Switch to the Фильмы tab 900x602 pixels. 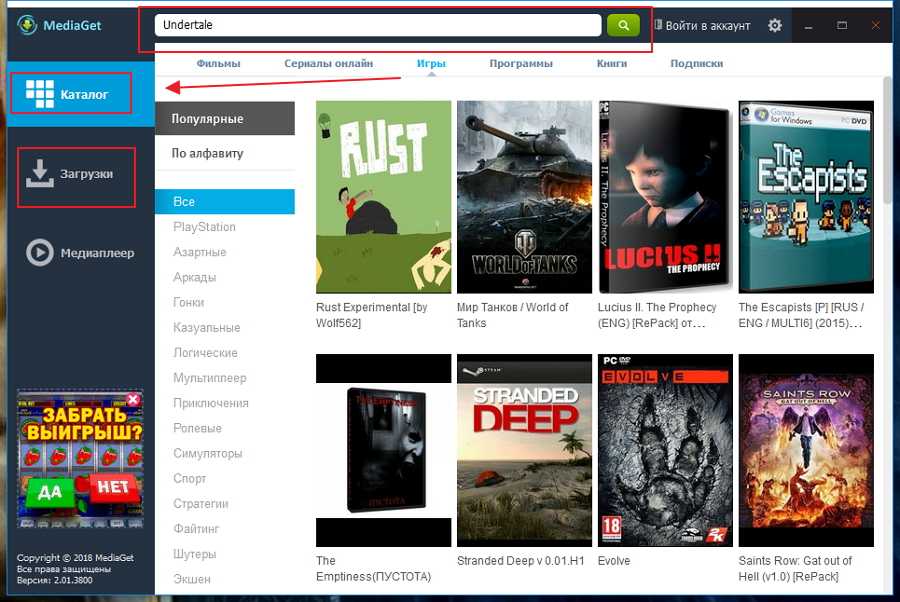click(x=218, y=63)
